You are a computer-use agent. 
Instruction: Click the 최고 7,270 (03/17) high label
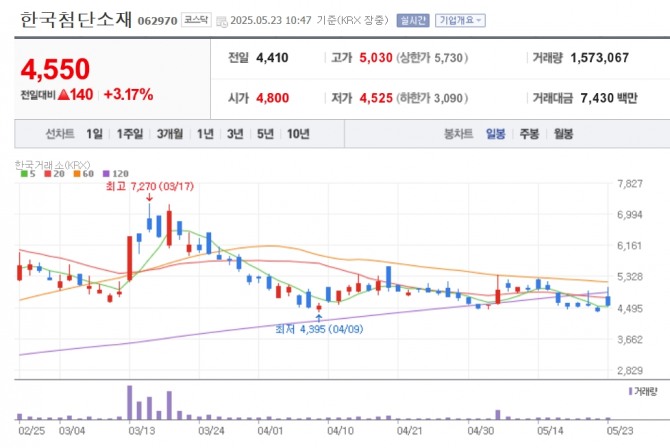click(x=150, y=186)
